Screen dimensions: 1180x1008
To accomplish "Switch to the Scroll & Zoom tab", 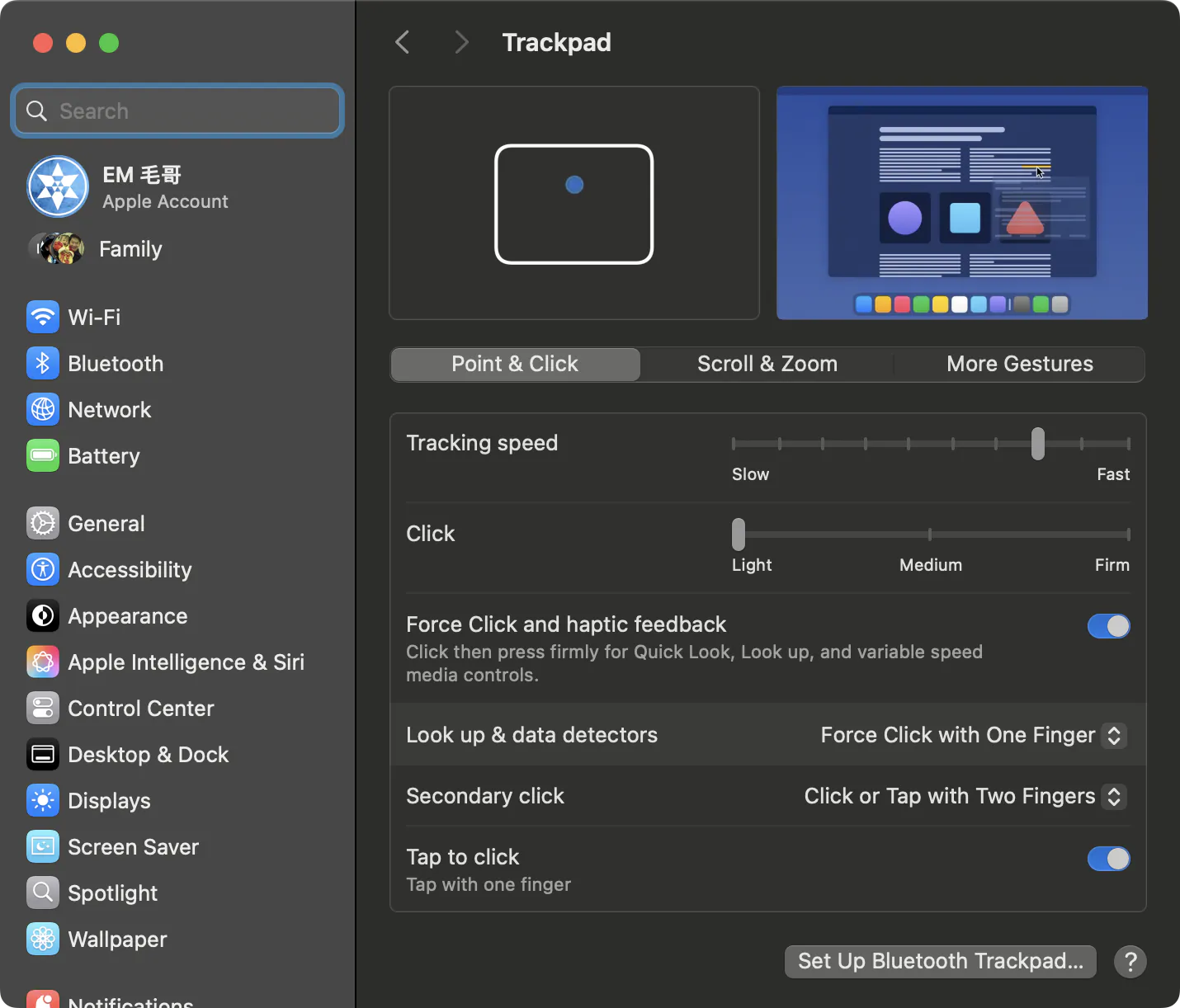I will click(x=767, y=364).
